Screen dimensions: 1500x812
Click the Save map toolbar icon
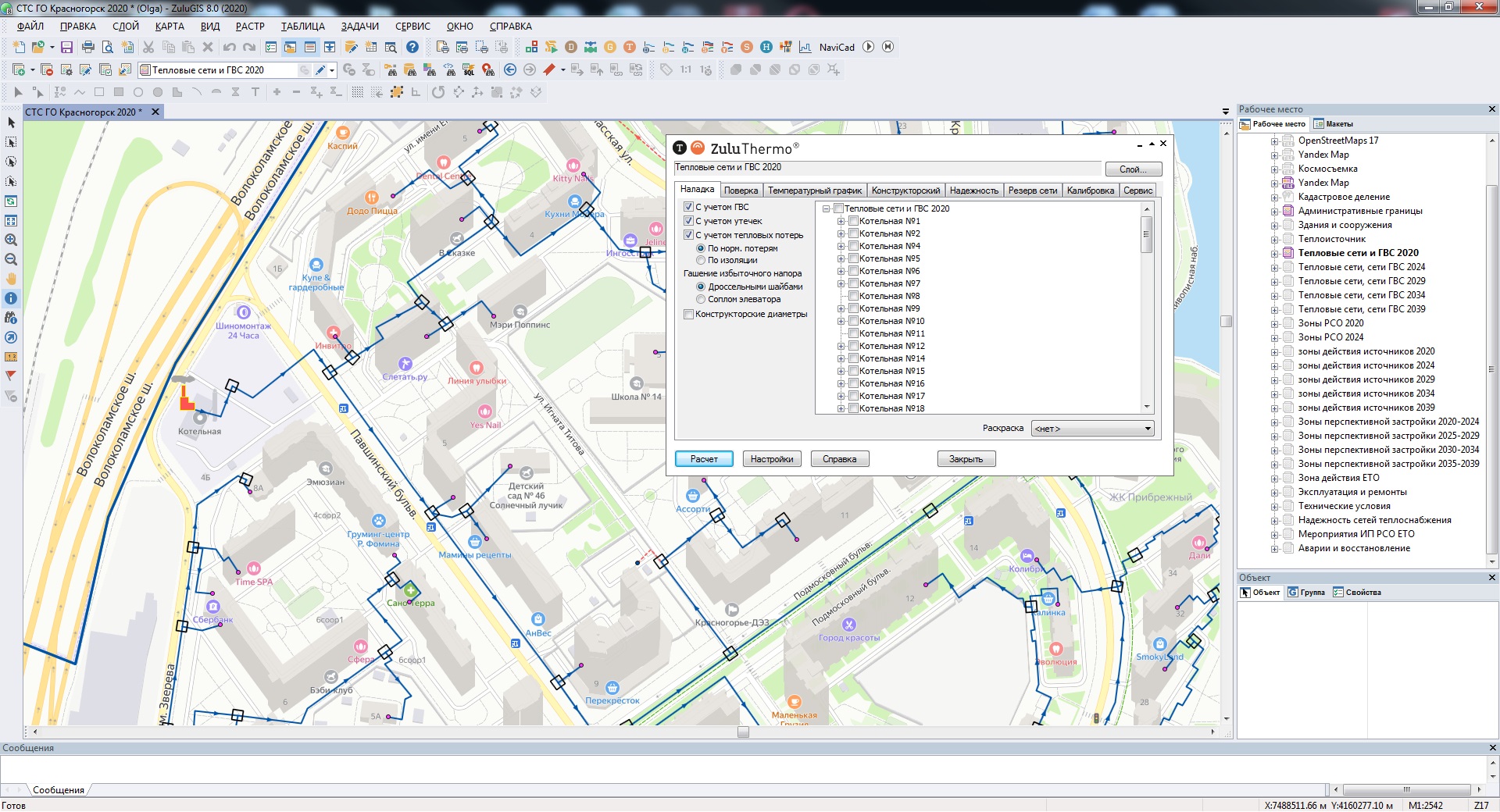[66, 48]
